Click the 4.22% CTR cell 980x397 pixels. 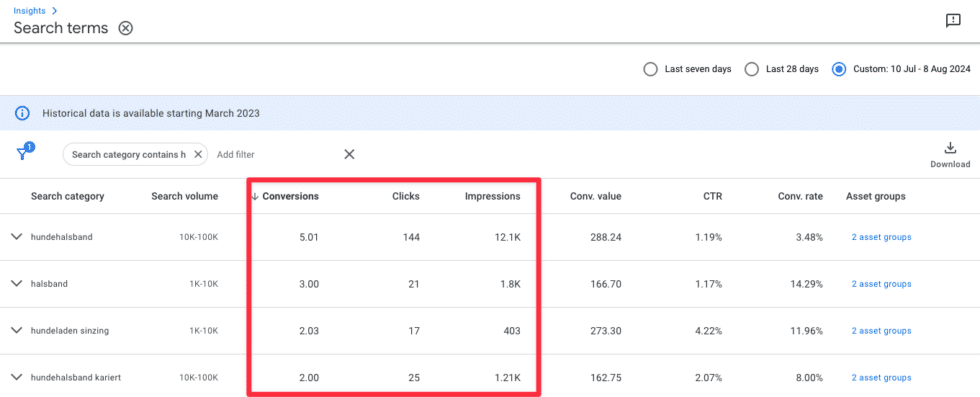(709, 331)
